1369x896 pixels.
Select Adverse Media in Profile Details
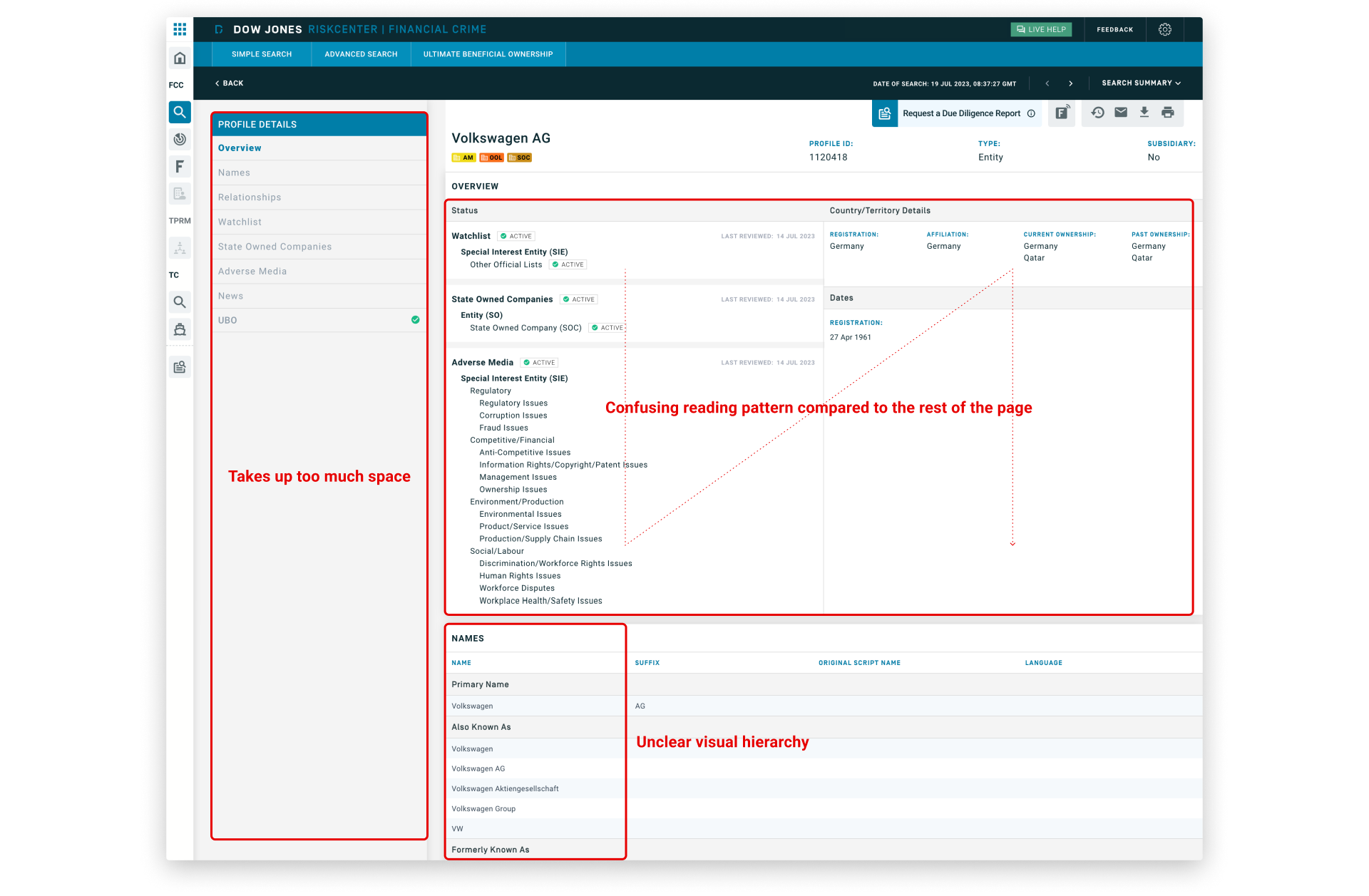pos(319,272)
